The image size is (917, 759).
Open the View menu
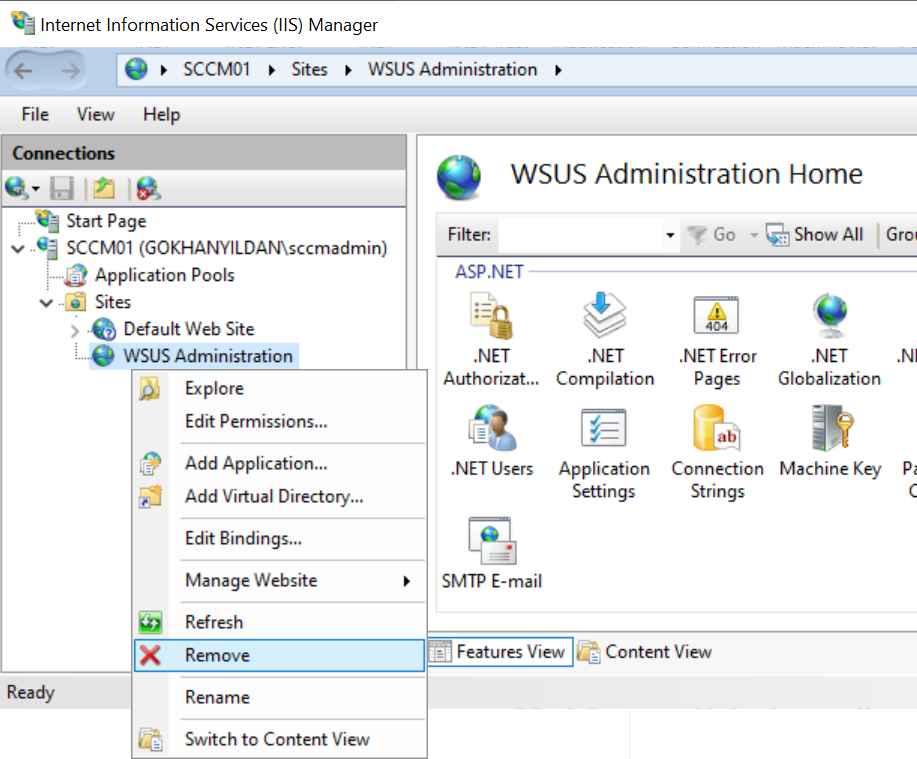point(96,115)
